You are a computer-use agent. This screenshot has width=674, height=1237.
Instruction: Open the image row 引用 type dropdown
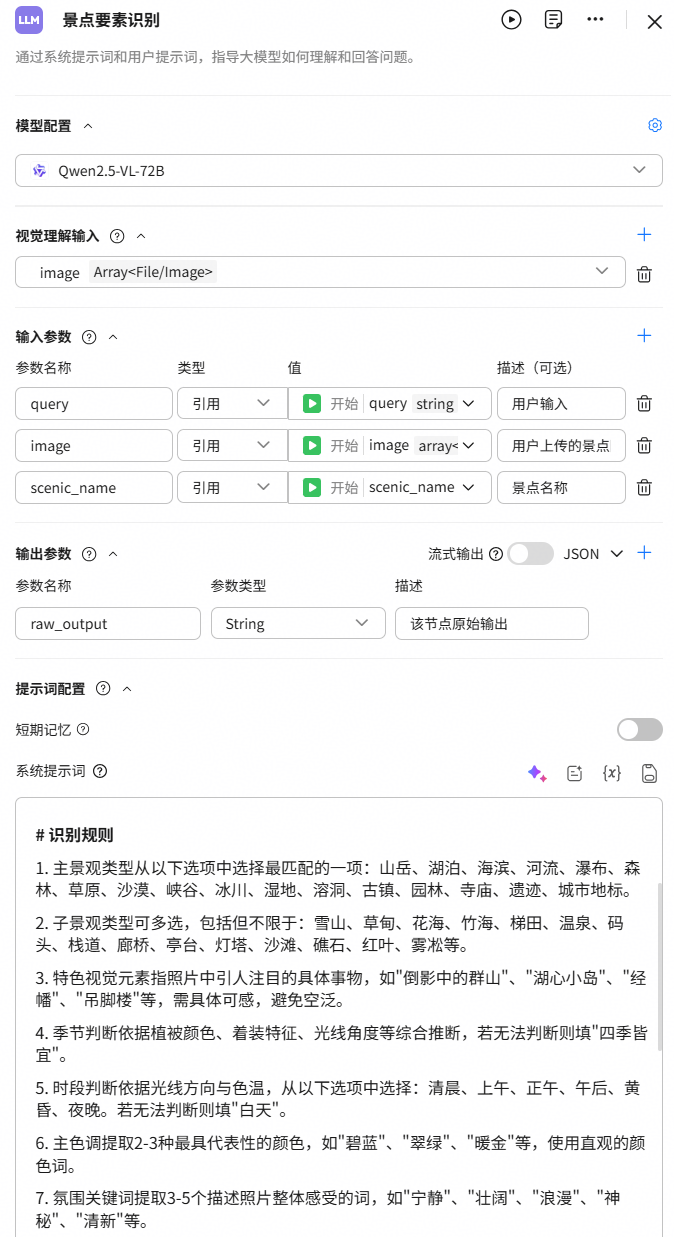[230, 446]
